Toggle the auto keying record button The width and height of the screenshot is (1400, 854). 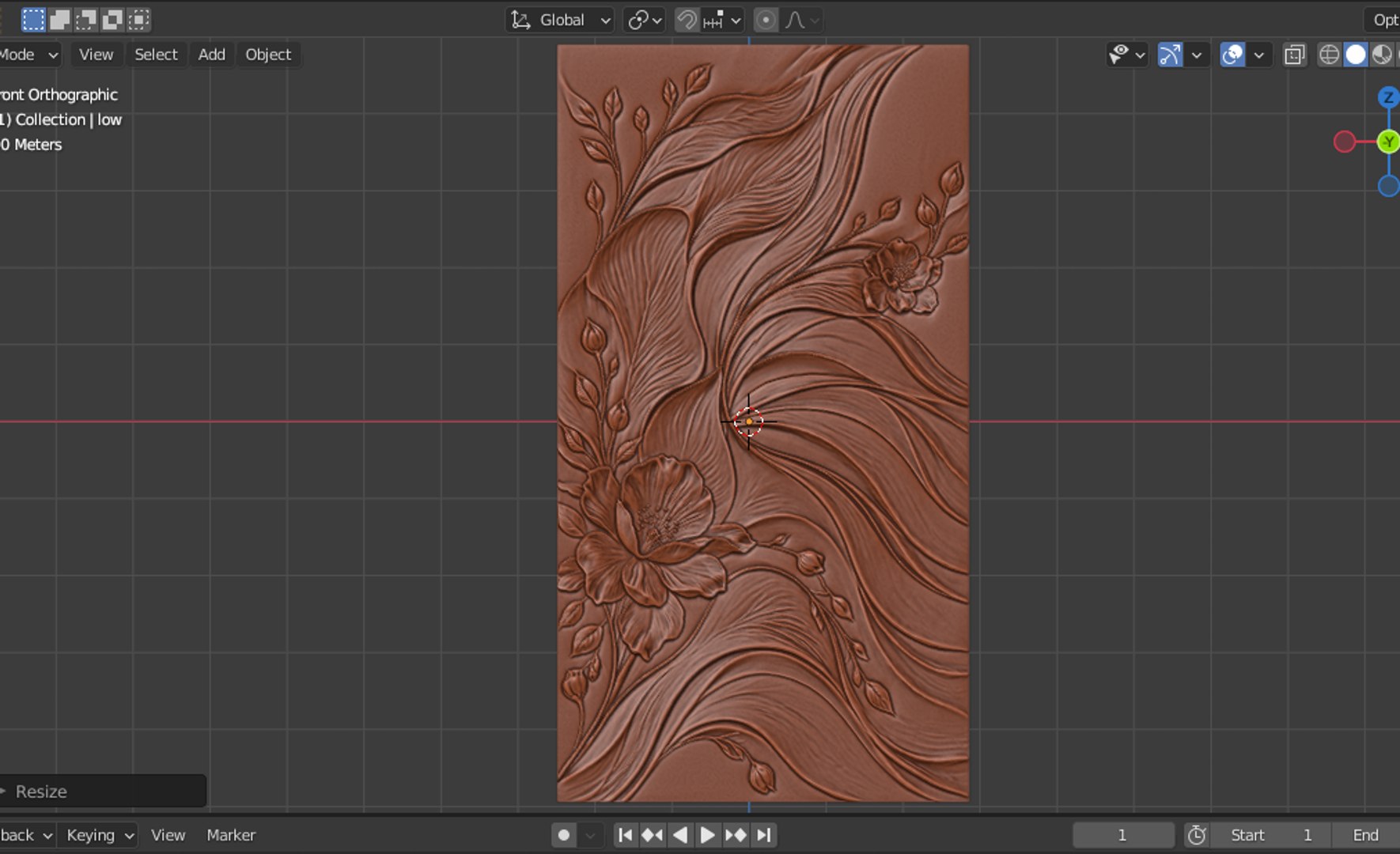[x=563, y=835]
